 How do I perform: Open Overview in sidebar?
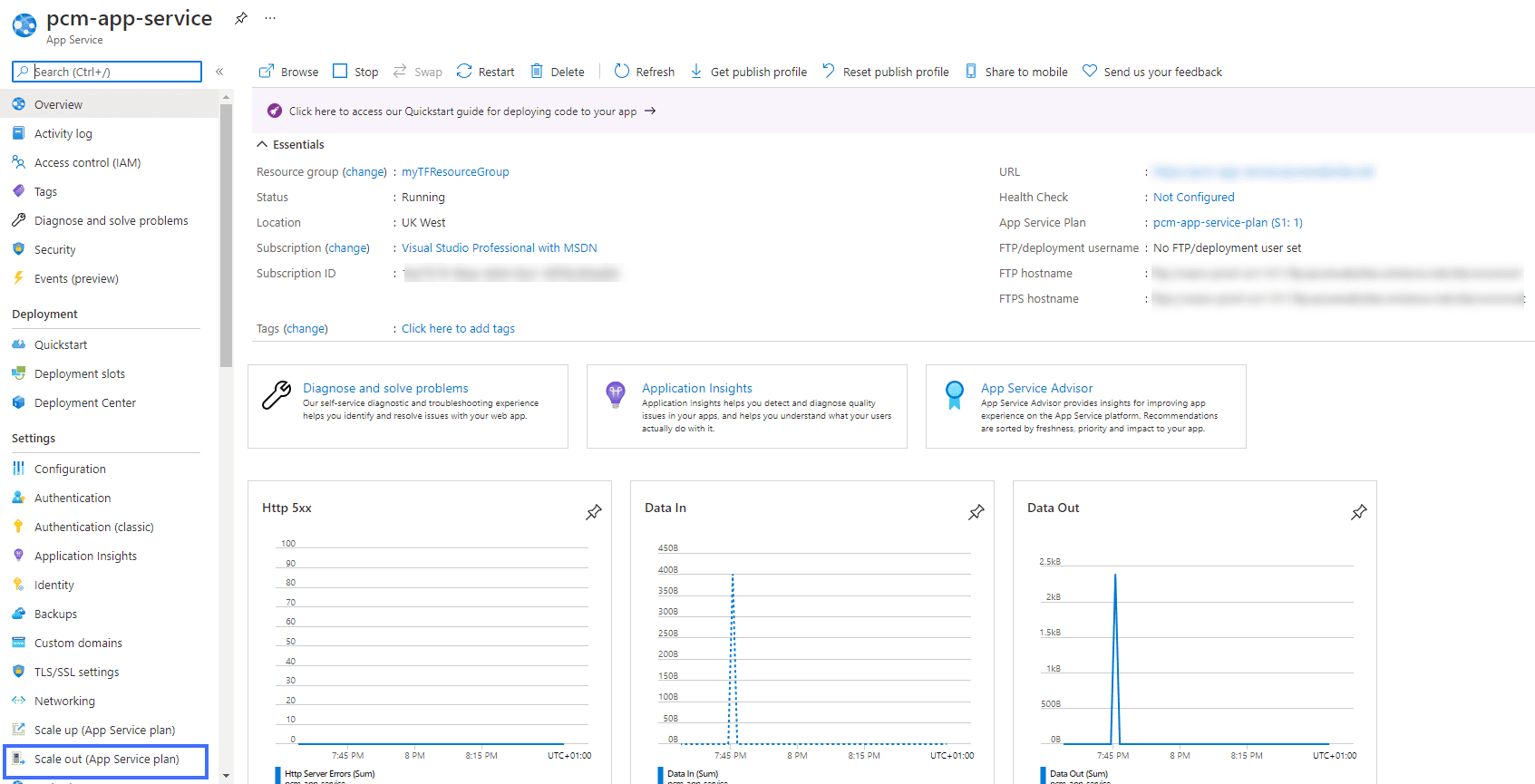pyautogui.click(x=109, y=104)
